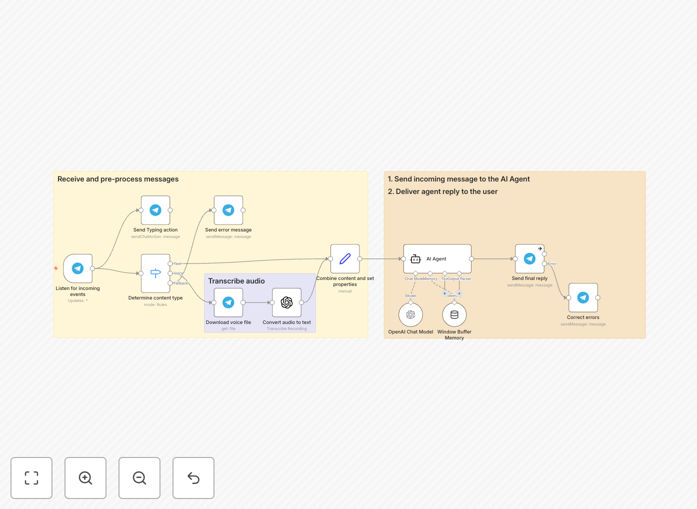Zoom out of the workflow canvas
697x509 pixels.
139,478
